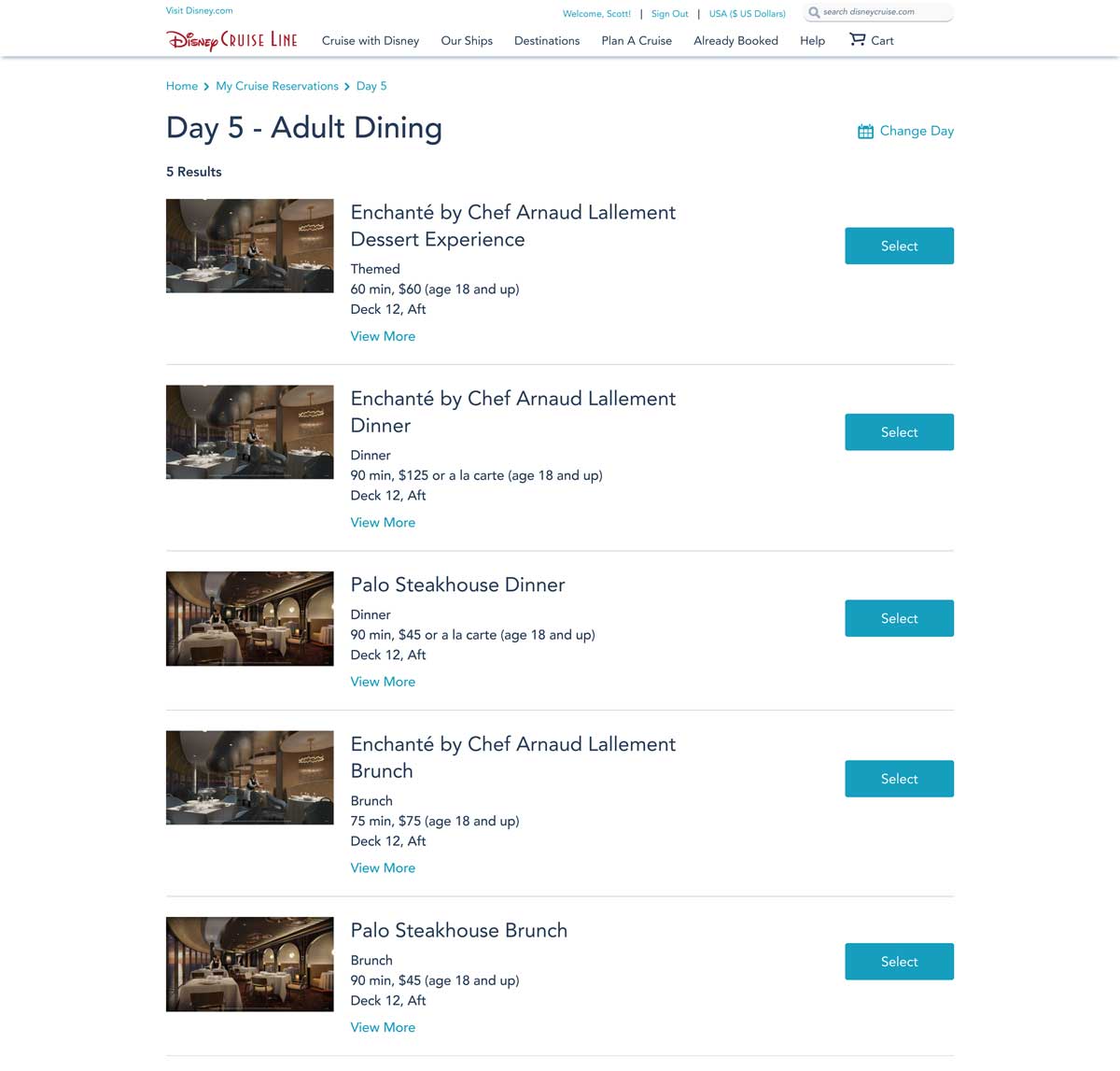The width and height of the screenshot is (1120, 1071).
Task: Click the Day 5 breadcrumb
Action: point(371,86)
